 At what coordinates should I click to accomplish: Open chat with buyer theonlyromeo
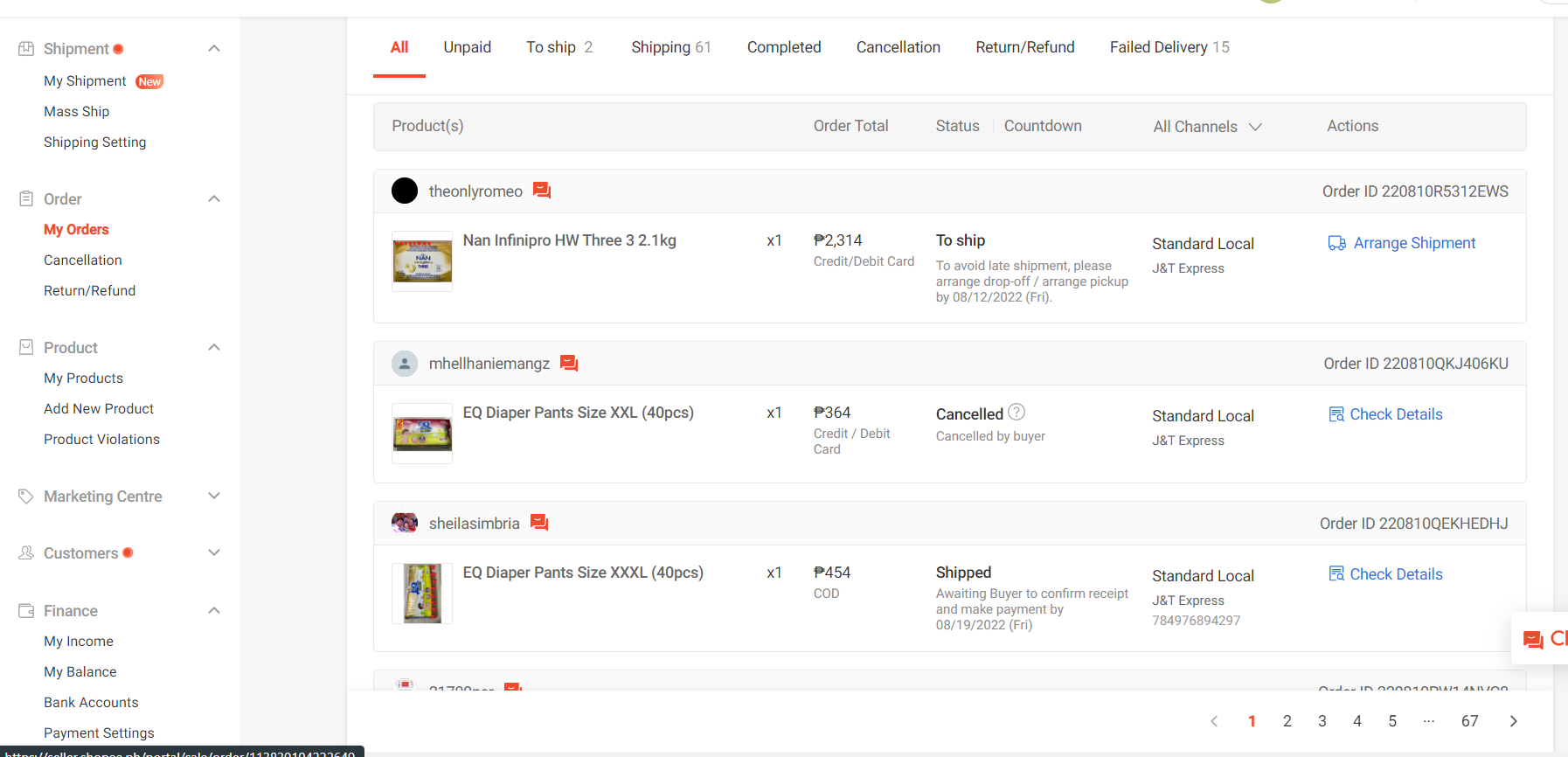[x=542, y=191]
